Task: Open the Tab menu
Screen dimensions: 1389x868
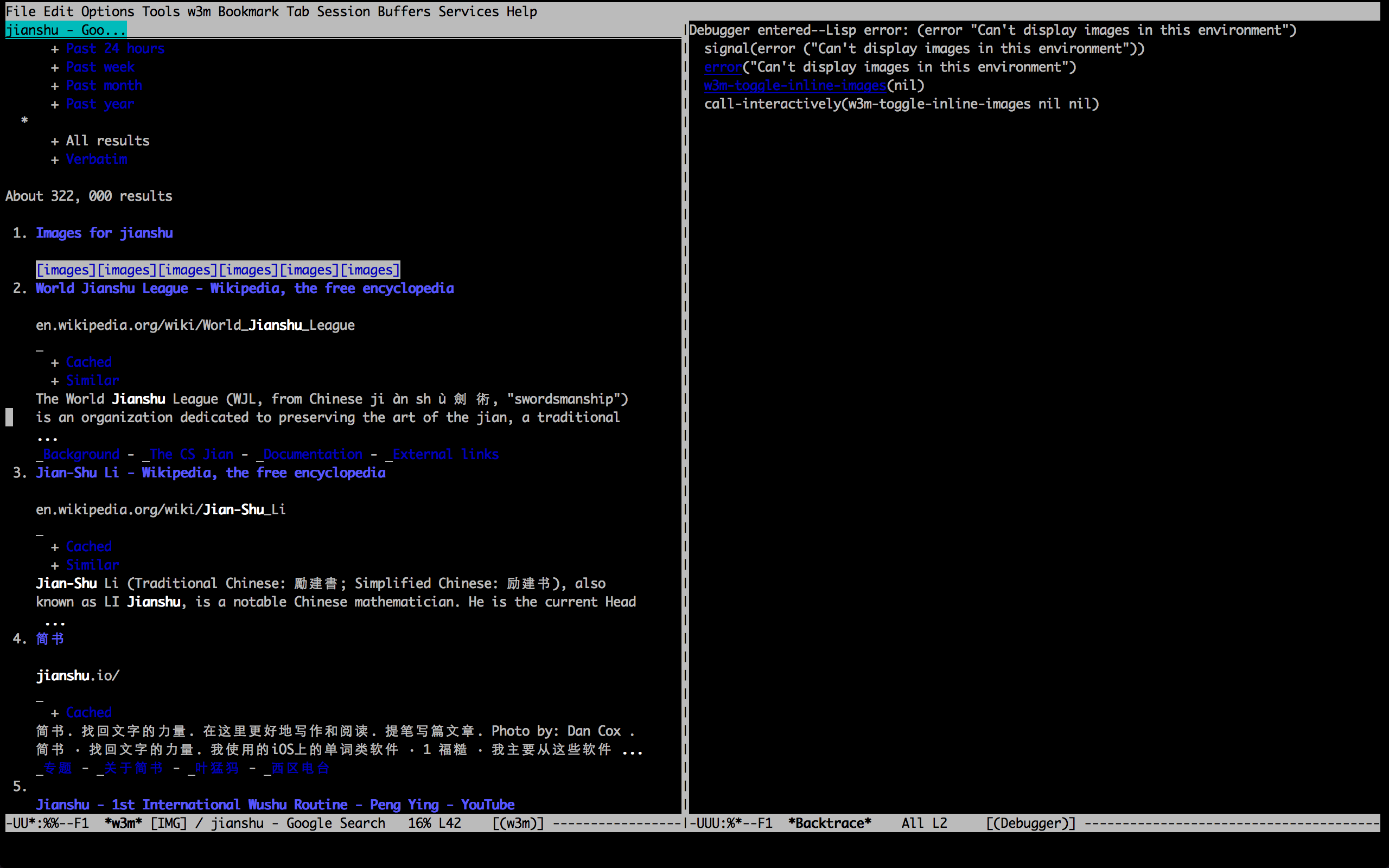Action: 297,11
